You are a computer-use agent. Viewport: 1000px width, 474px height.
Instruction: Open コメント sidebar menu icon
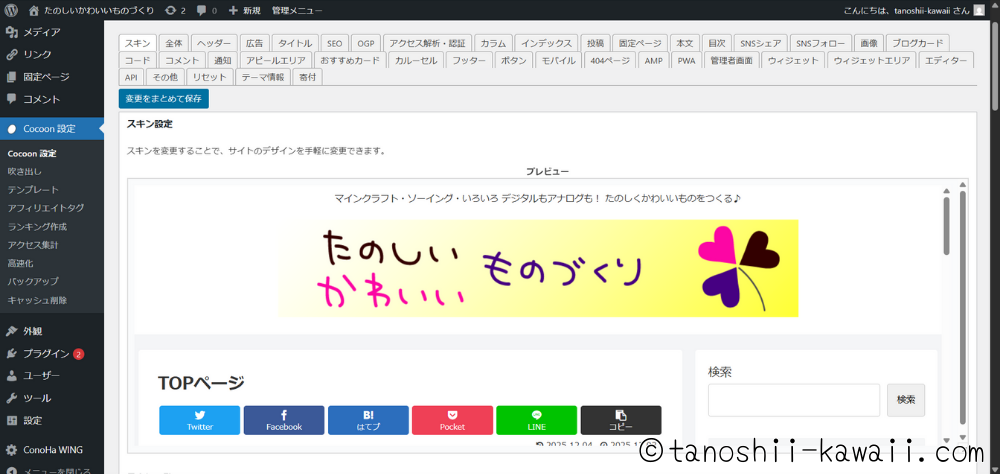pos(11,99)
